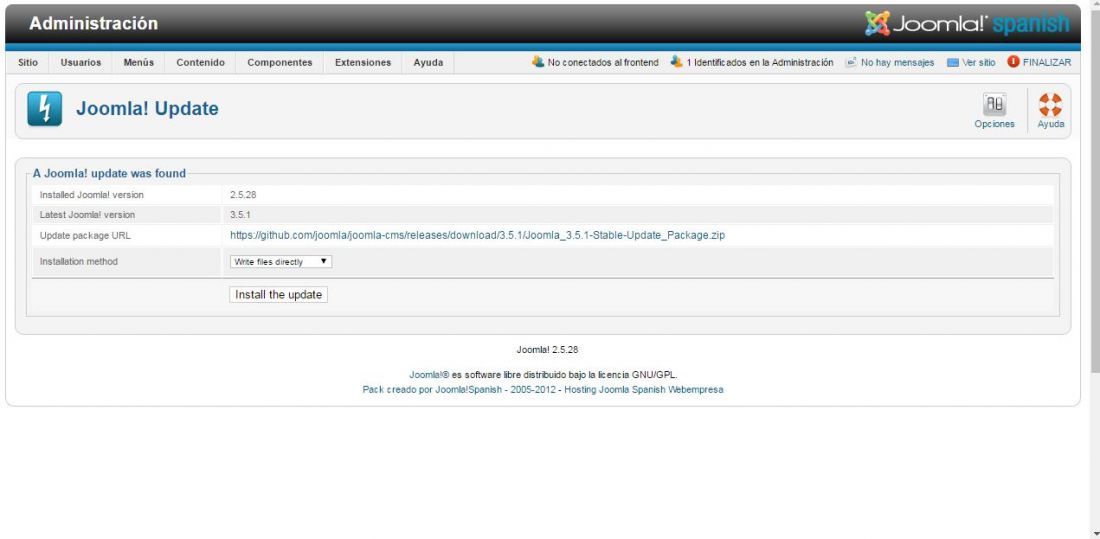1100x539 pixels.
Task: Click the Ver sitio monitor icon
Action: [x=953, y=62]
